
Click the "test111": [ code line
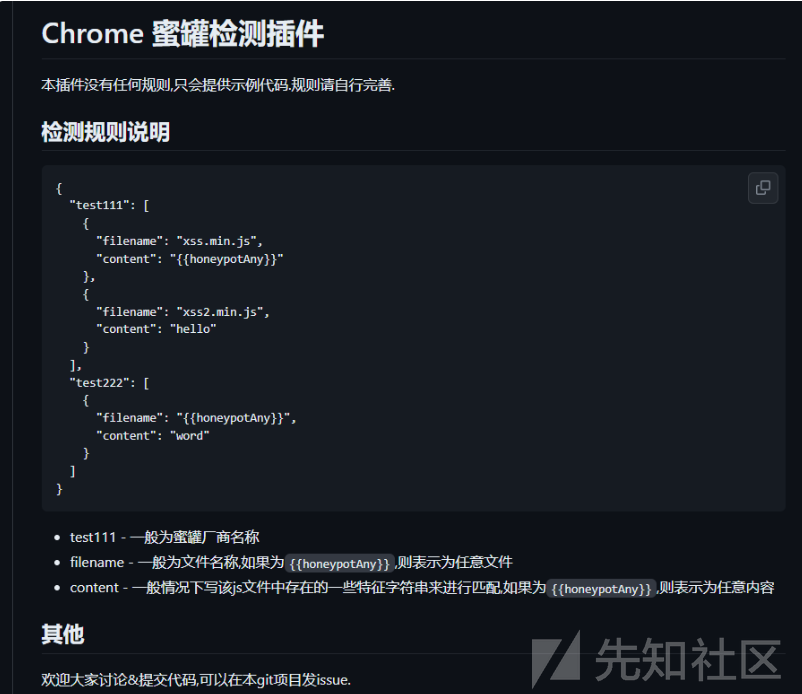click(x=109, y=206)
